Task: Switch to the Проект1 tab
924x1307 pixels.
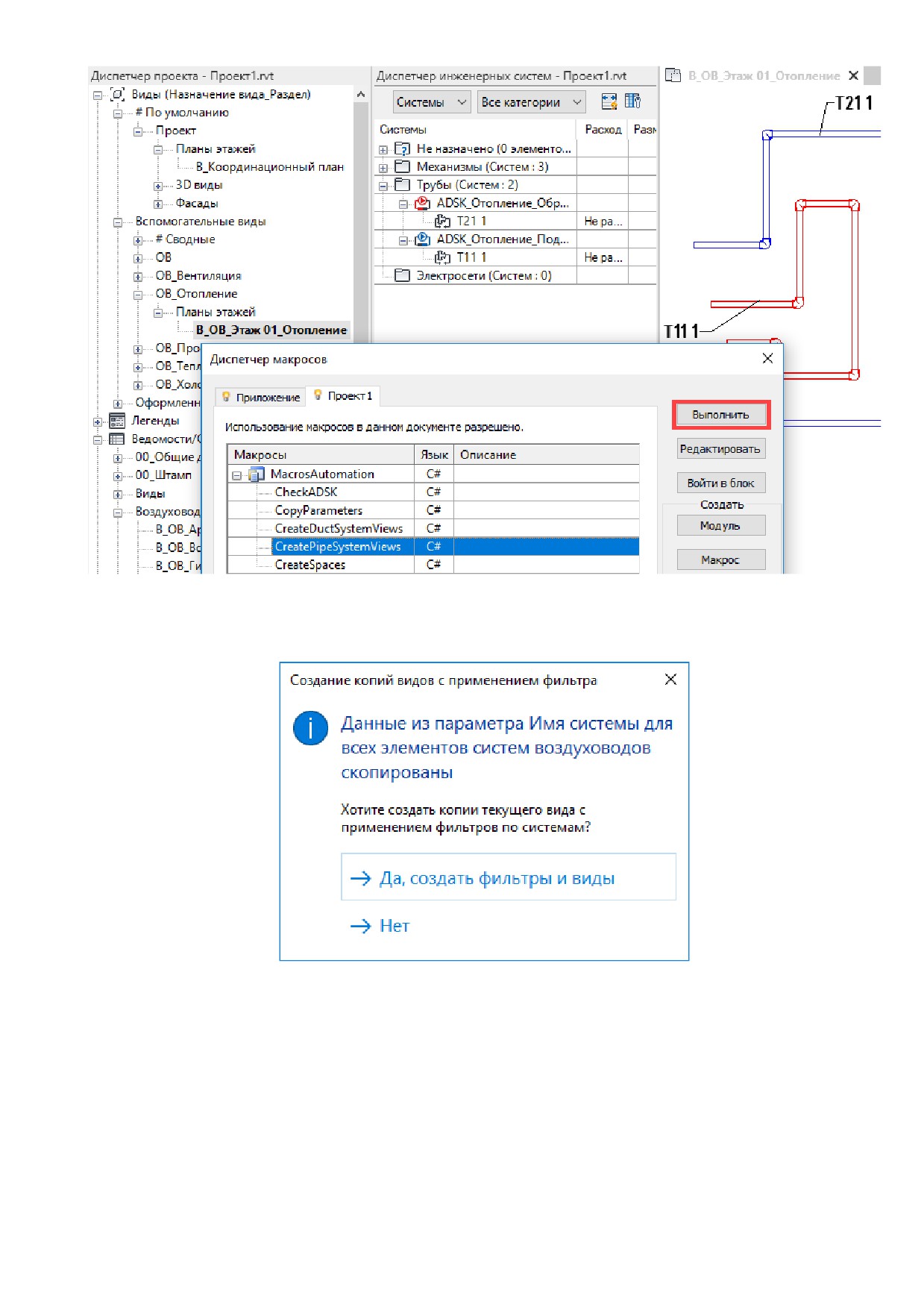Action: tap(344, 396)
